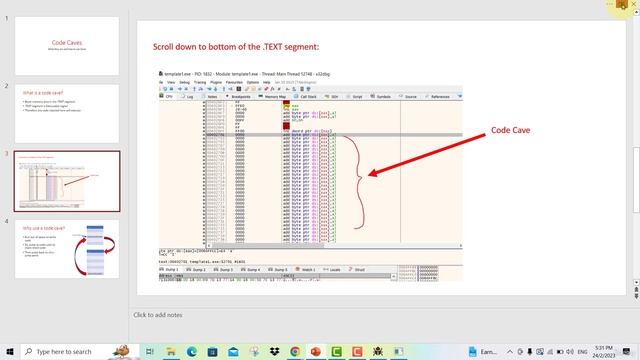
Task: Open the Windows Start menu
Action: click(x=10, y=351)
